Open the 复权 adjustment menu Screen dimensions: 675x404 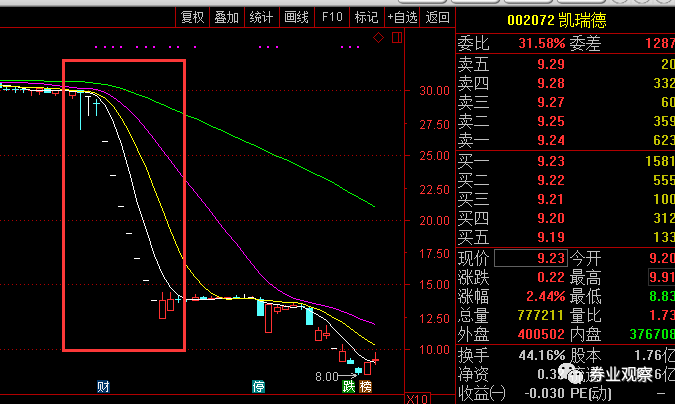(192, 17)
